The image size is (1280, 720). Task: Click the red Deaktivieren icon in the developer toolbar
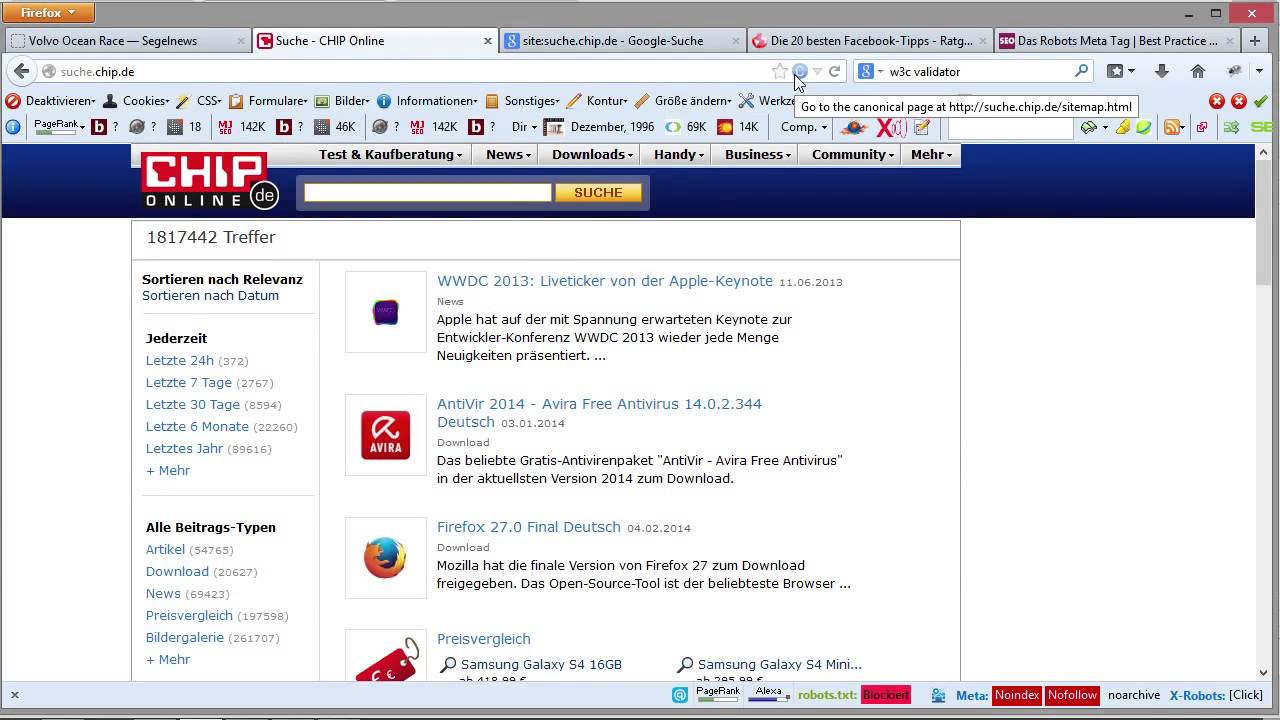click(13, 101)
